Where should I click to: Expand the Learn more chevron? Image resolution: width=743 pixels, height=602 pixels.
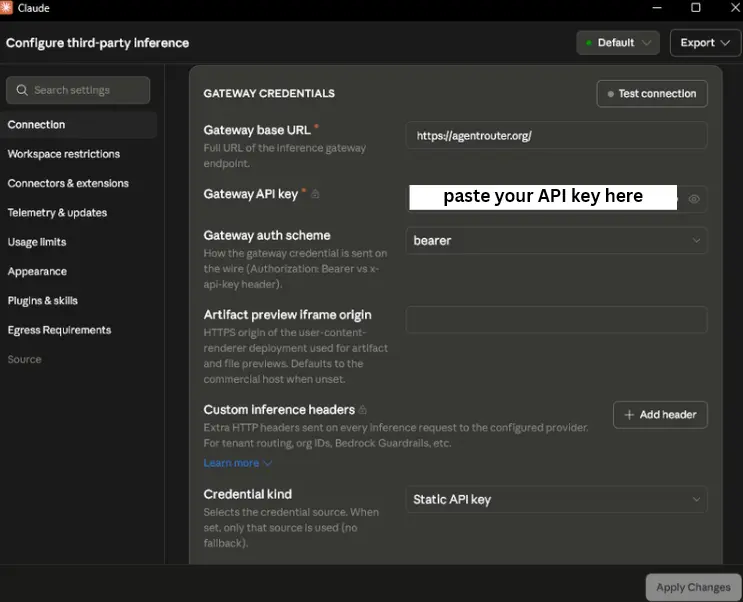tap(268, 463)
